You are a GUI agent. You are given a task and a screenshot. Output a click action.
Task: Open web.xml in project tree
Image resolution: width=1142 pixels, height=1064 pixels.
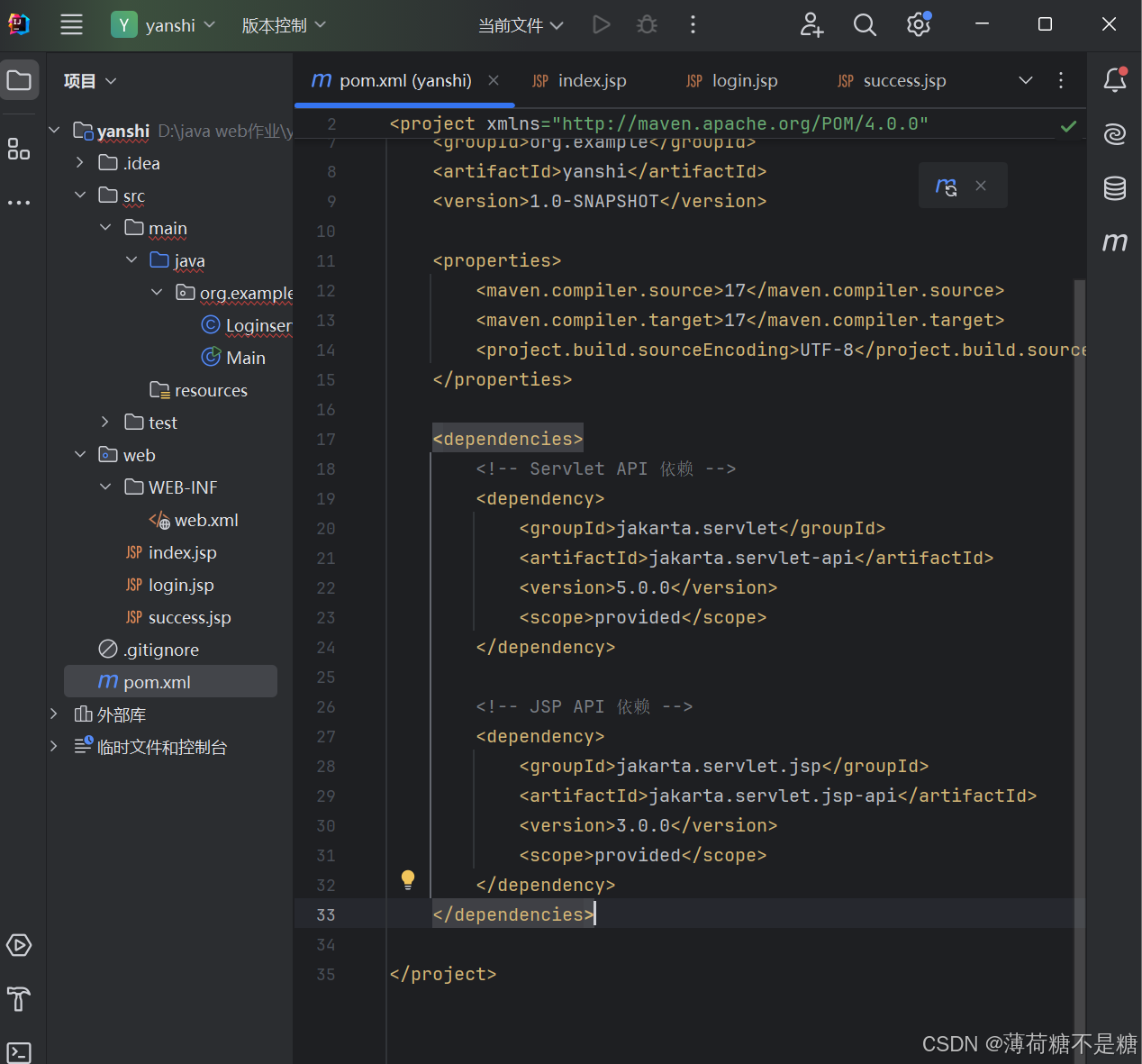coord(194,520)
